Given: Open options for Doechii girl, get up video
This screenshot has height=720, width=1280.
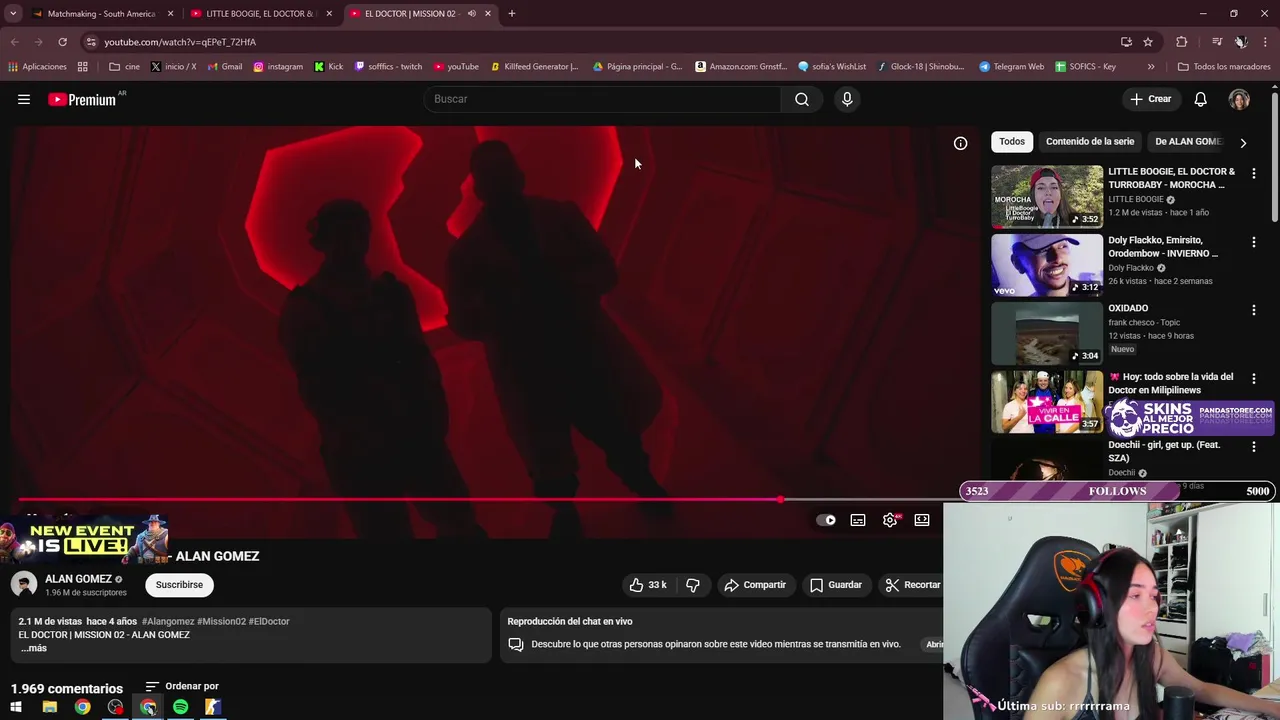Looking at the screenshot, I should 1253,447.
